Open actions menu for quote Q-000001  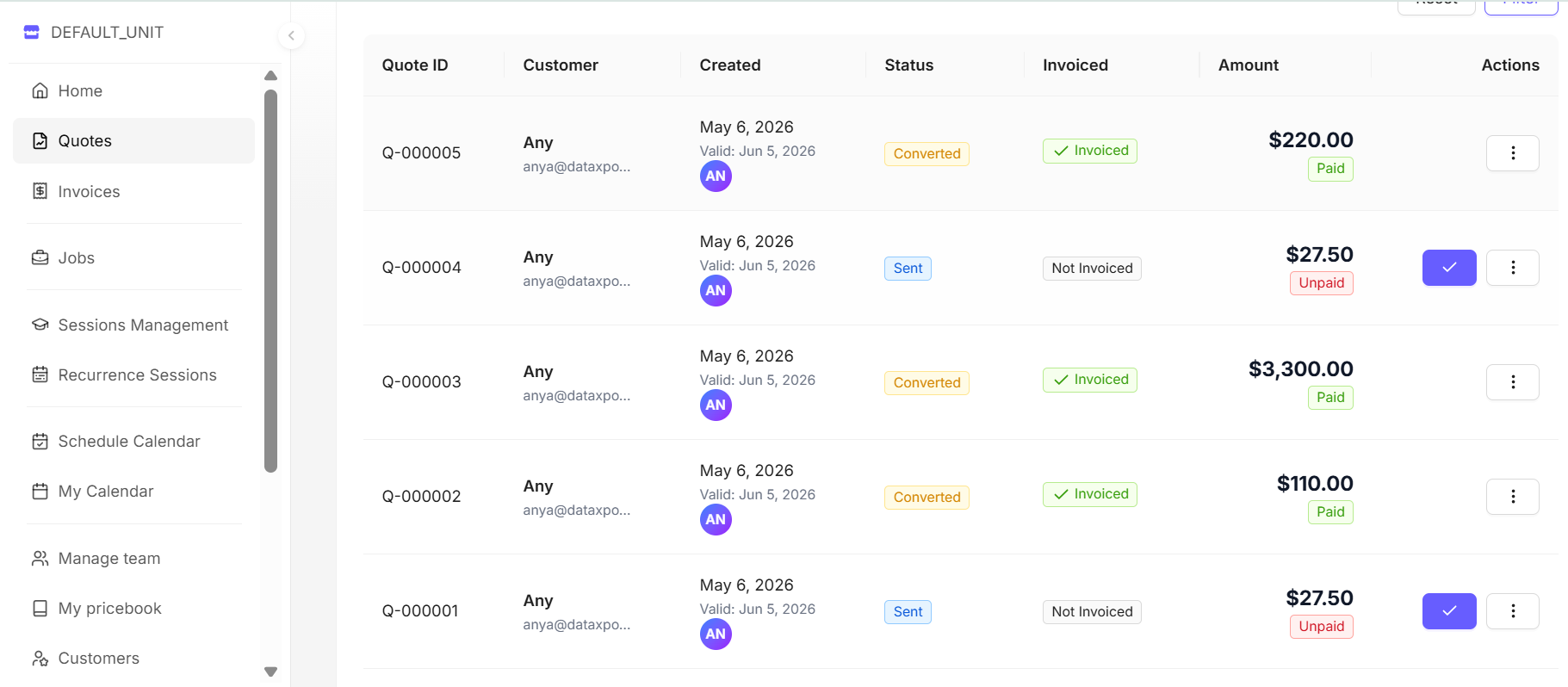click(1512, 611)
